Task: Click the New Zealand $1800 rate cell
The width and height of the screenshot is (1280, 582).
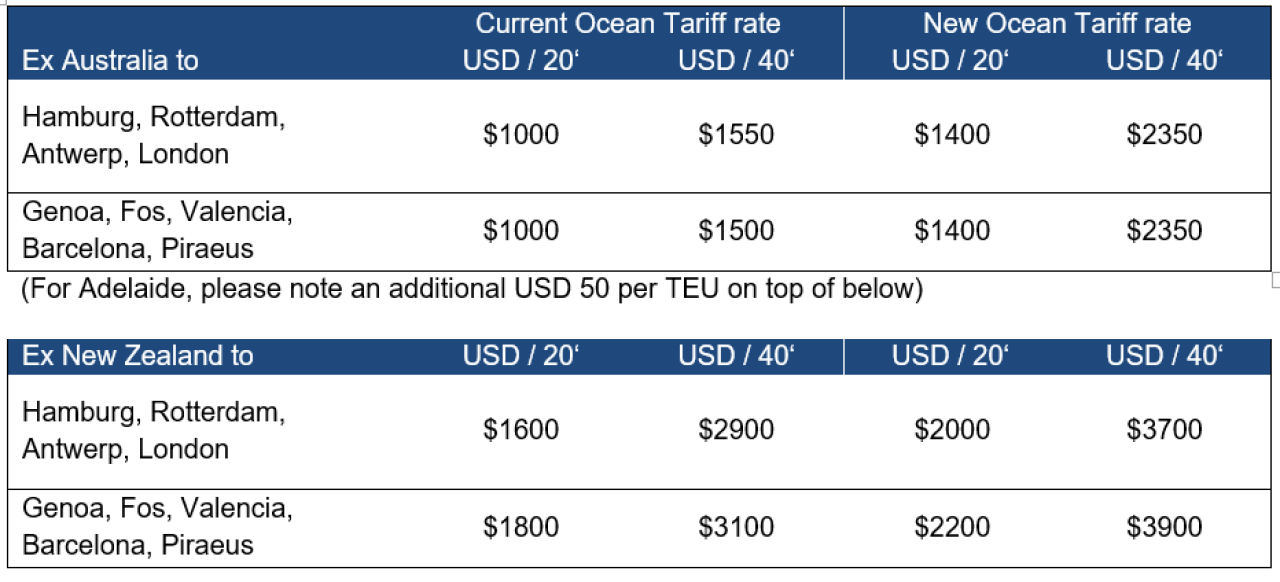Action: coord(521,526)
